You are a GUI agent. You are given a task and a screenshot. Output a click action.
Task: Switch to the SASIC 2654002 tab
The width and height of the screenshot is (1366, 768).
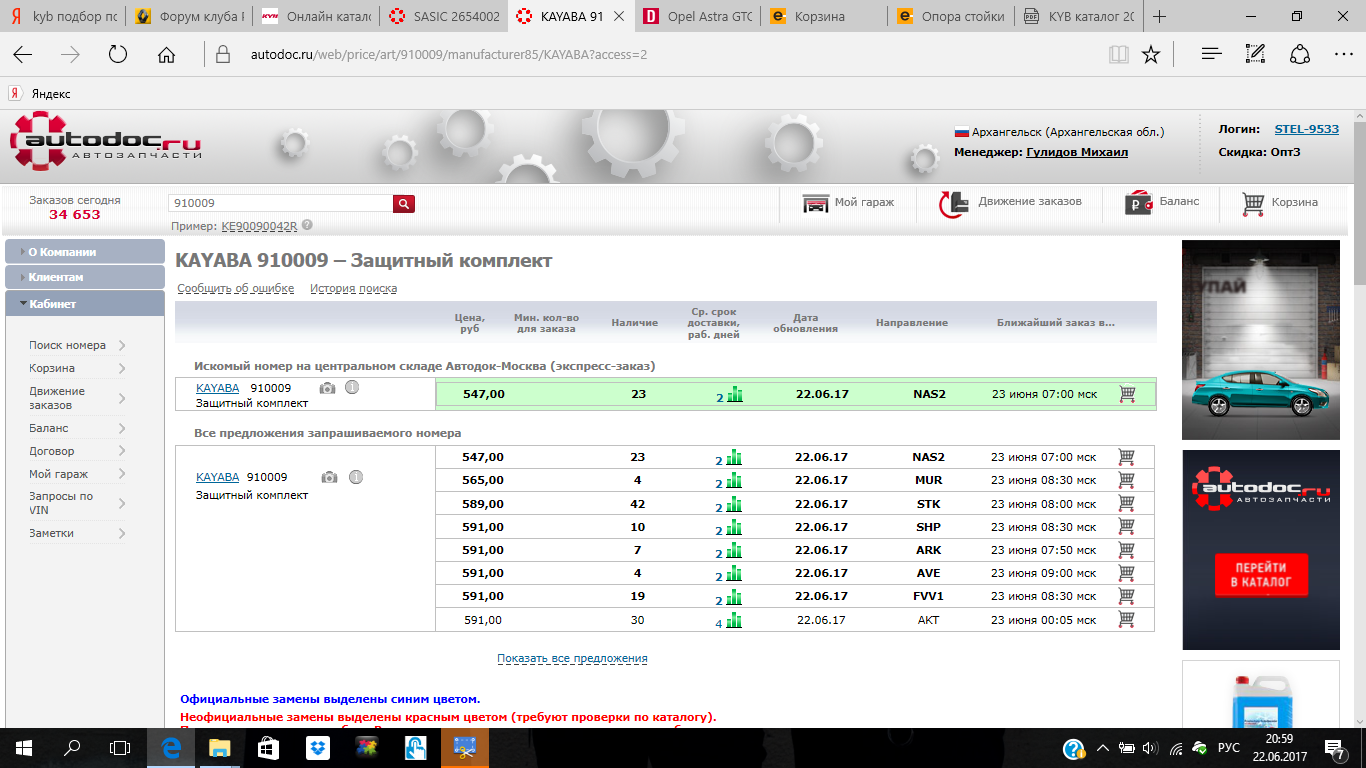[x=442, y=17]
